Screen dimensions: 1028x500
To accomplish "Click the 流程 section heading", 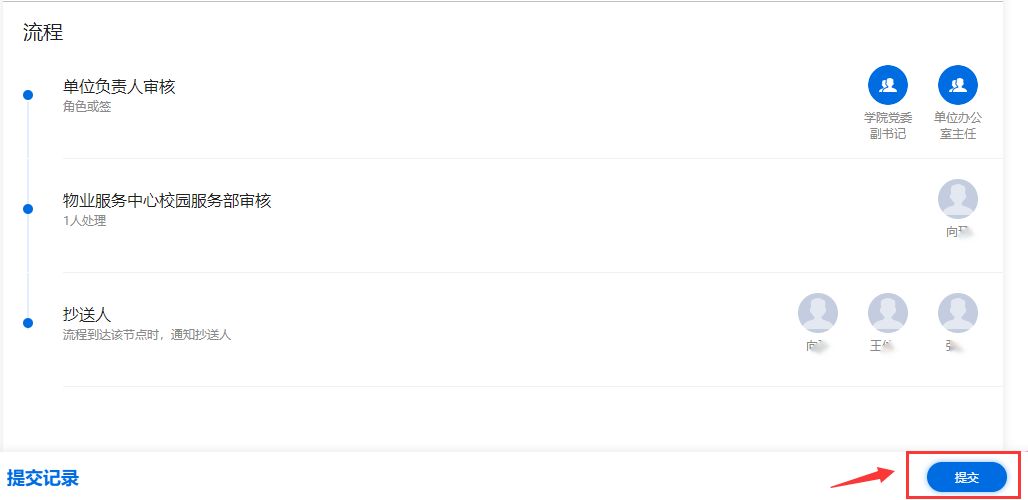I will pyautogui.click(x=43, y=33).
